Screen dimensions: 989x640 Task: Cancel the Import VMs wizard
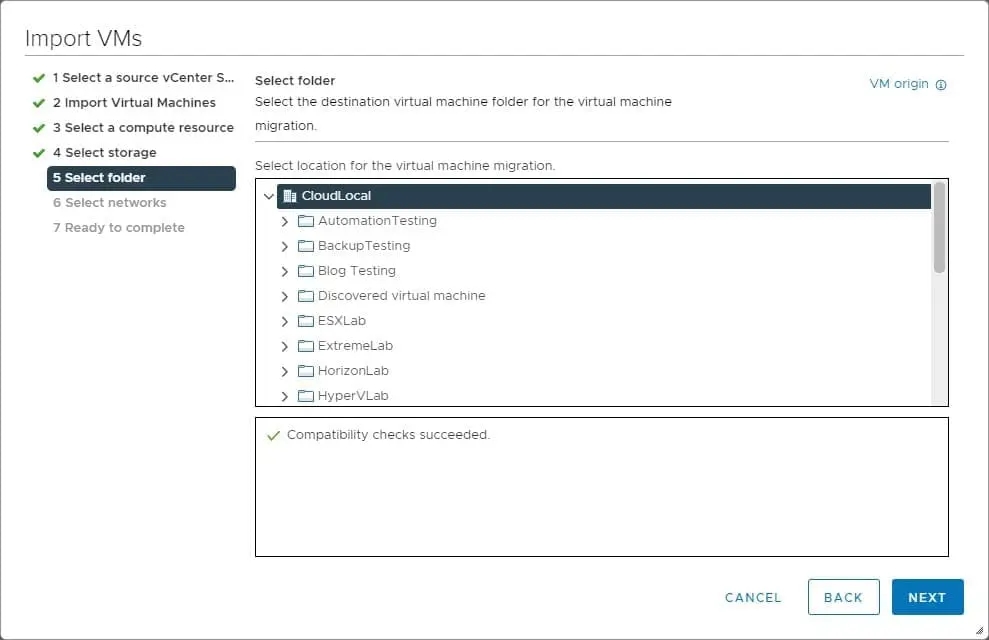(753, 597)
